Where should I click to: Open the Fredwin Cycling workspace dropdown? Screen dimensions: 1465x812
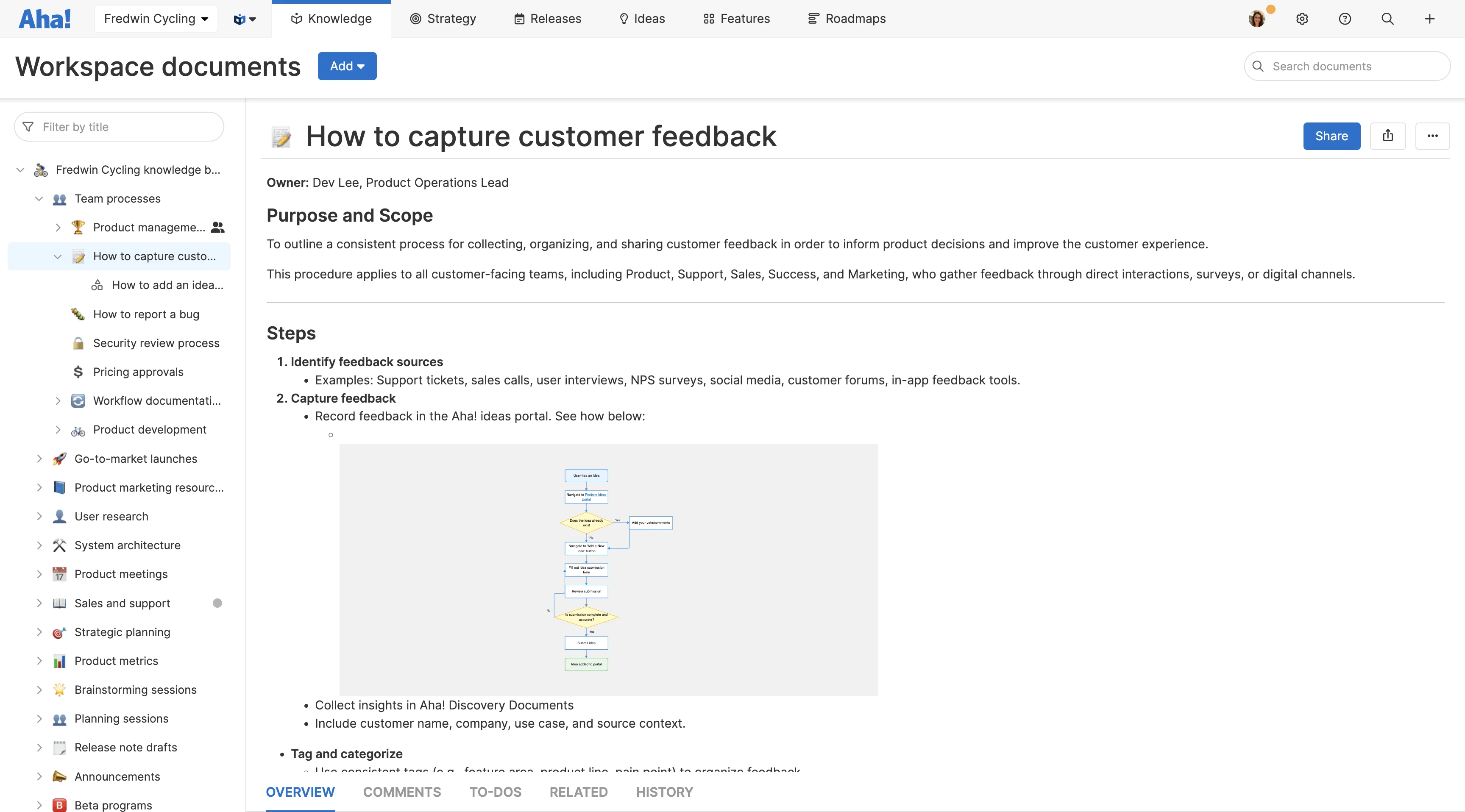click(156, 19)
